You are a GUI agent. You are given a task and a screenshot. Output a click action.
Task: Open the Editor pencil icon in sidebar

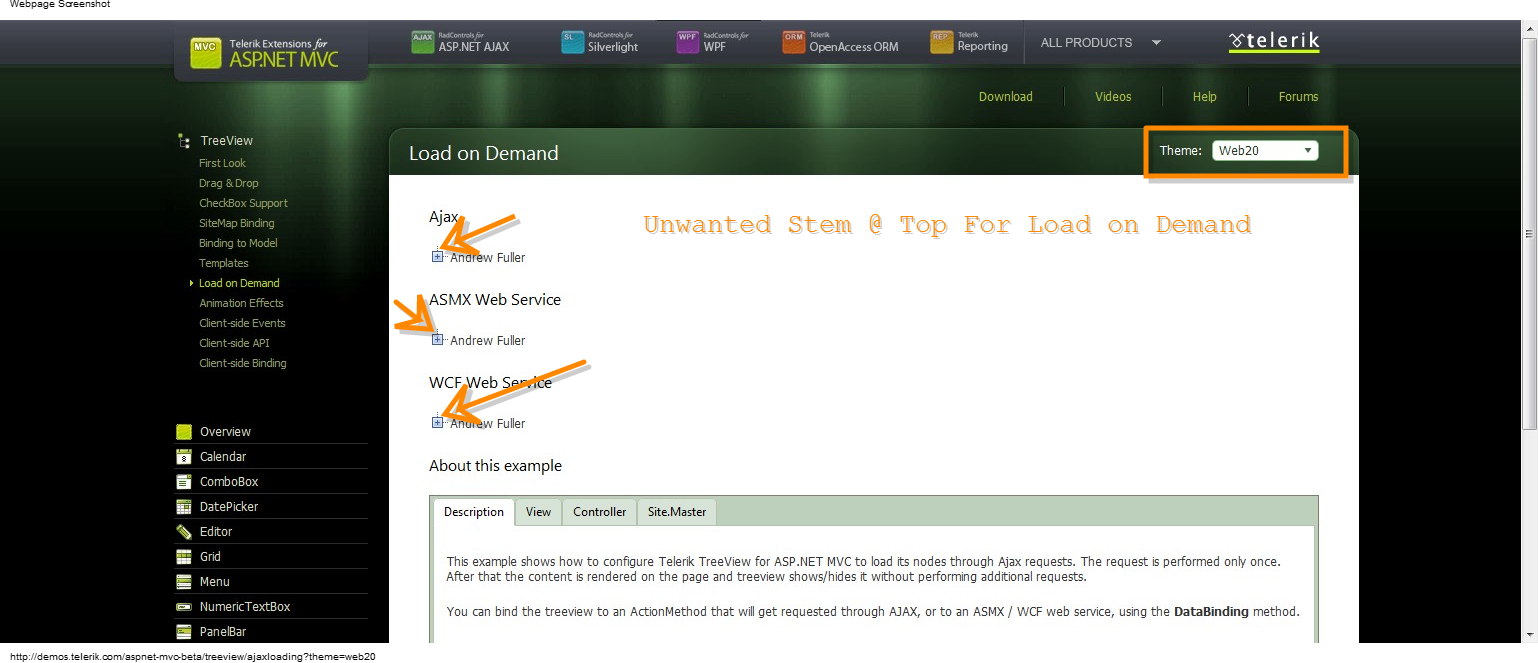[x=184, y=532]
